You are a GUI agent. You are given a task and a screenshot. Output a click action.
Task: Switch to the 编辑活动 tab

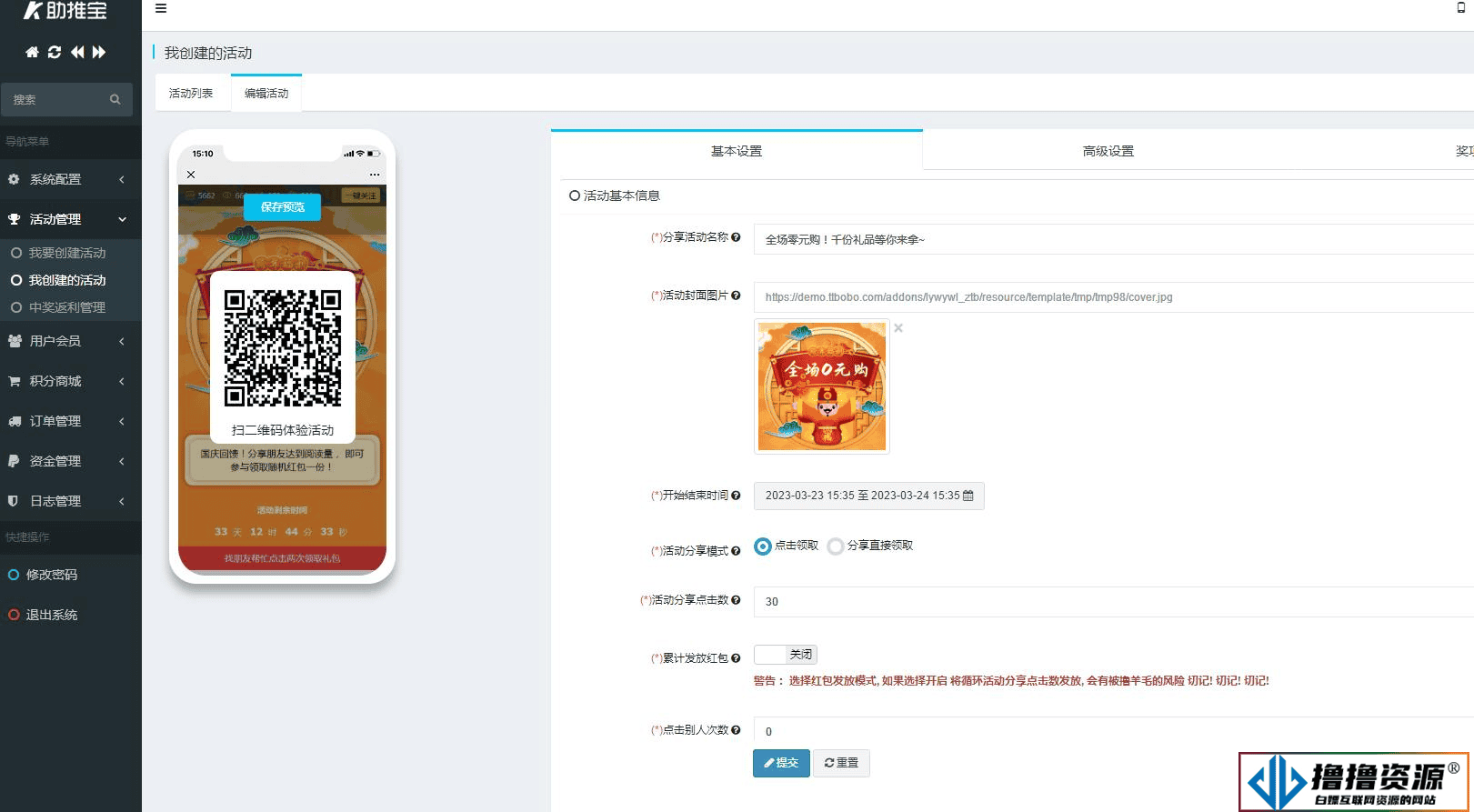point(266,93)
